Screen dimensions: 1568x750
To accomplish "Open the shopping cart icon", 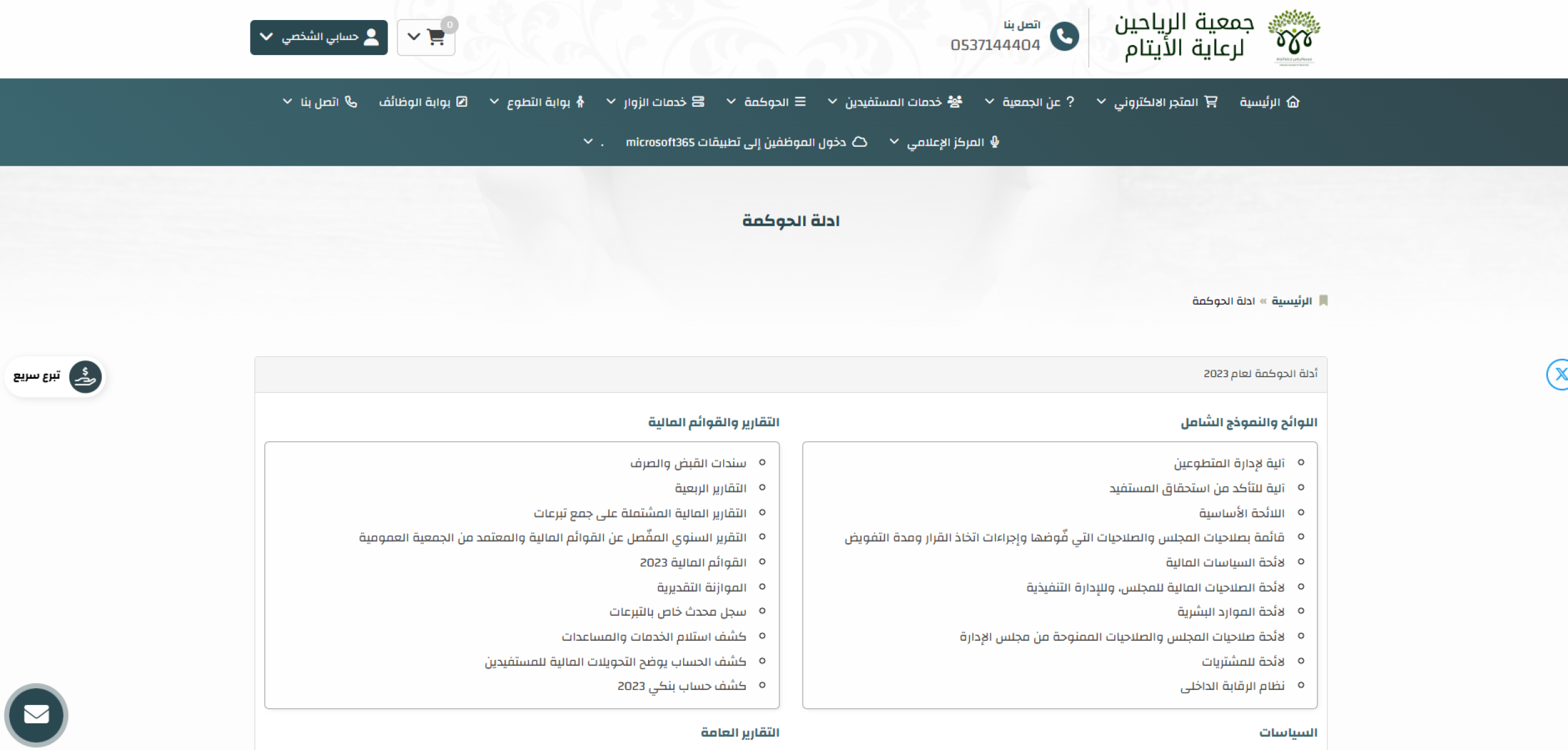I will tap(436, 37).
